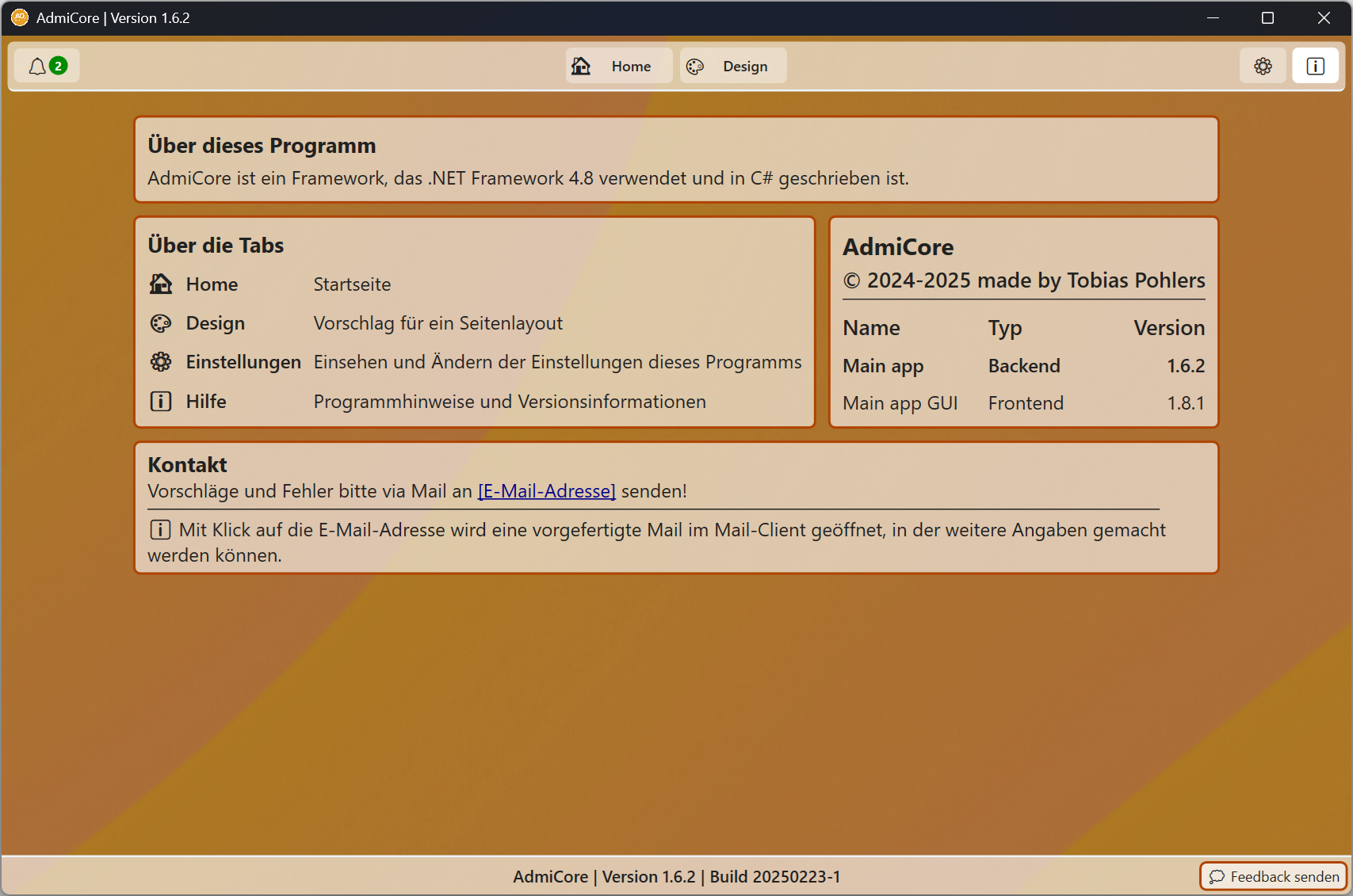Click the gear icon beside Einstellungen
Image resolution: width=1353 pixels, height=896 pixels.
pyautogui.click(x=161, y=362)
